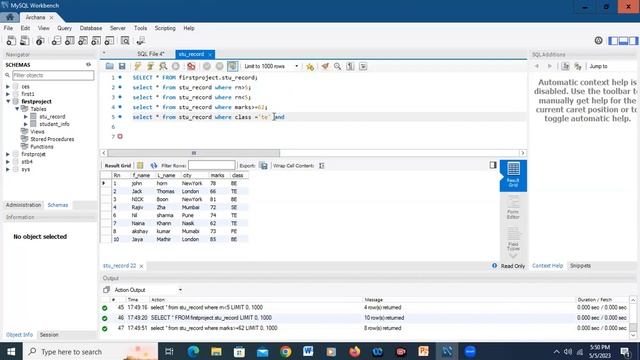Open inspector for selected object icon
The width and height of the screenshot is (640, 360).
(40, 41)
